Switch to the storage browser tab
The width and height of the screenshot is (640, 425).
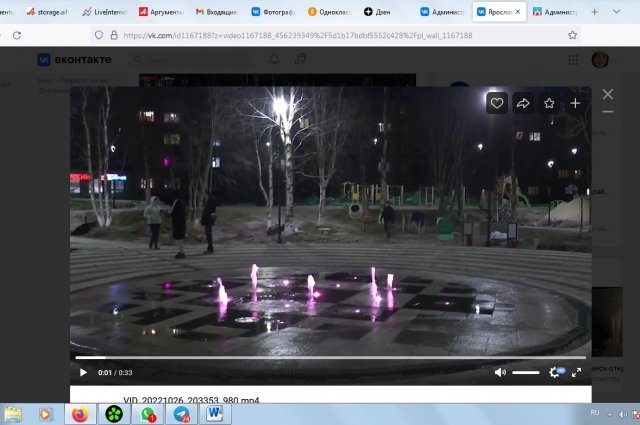(47, 12)
